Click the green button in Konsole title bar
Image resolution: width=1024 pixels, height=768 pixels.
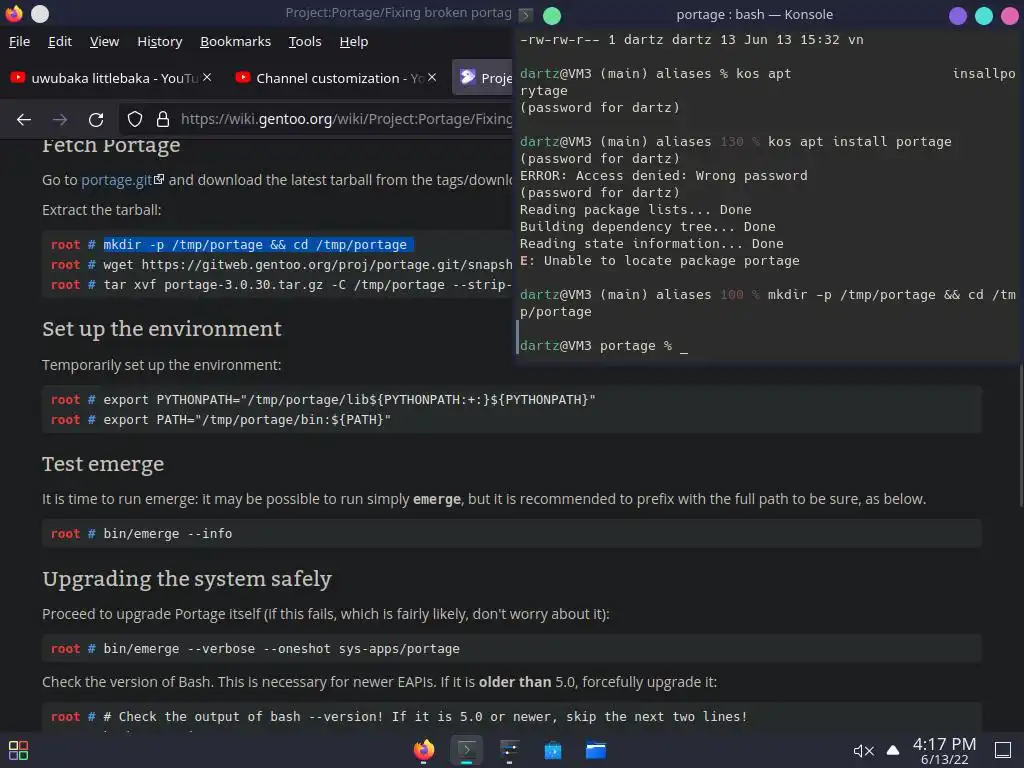(552, 14)
